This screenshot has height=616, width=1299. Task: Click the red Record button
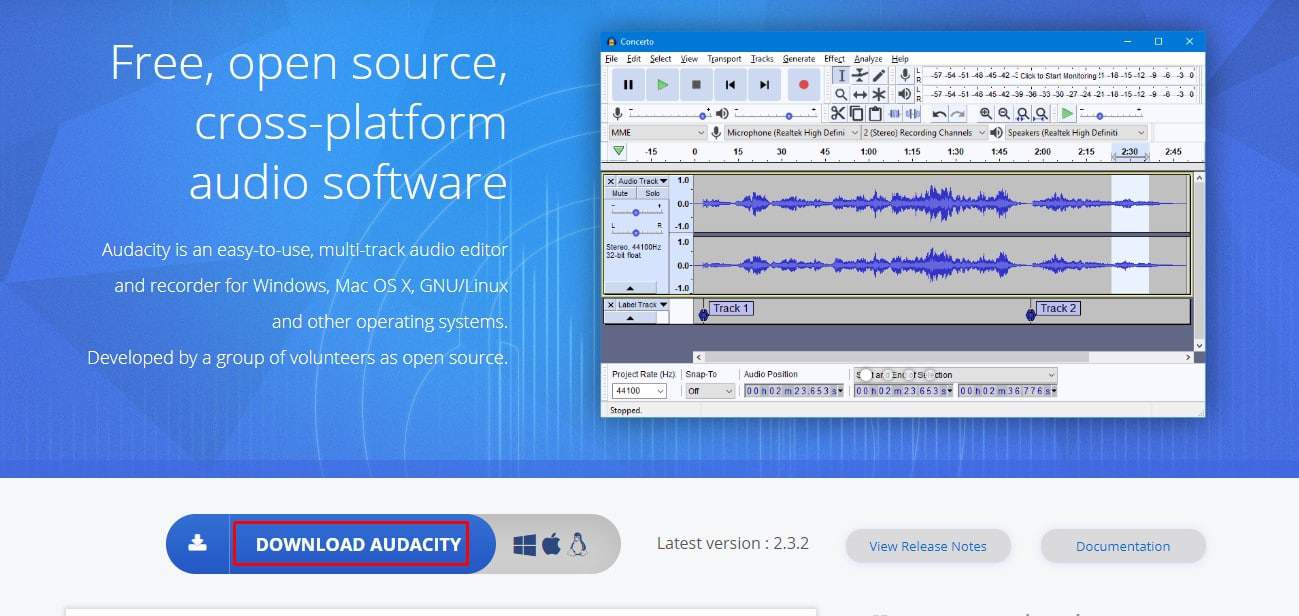[x=802, y=85]
